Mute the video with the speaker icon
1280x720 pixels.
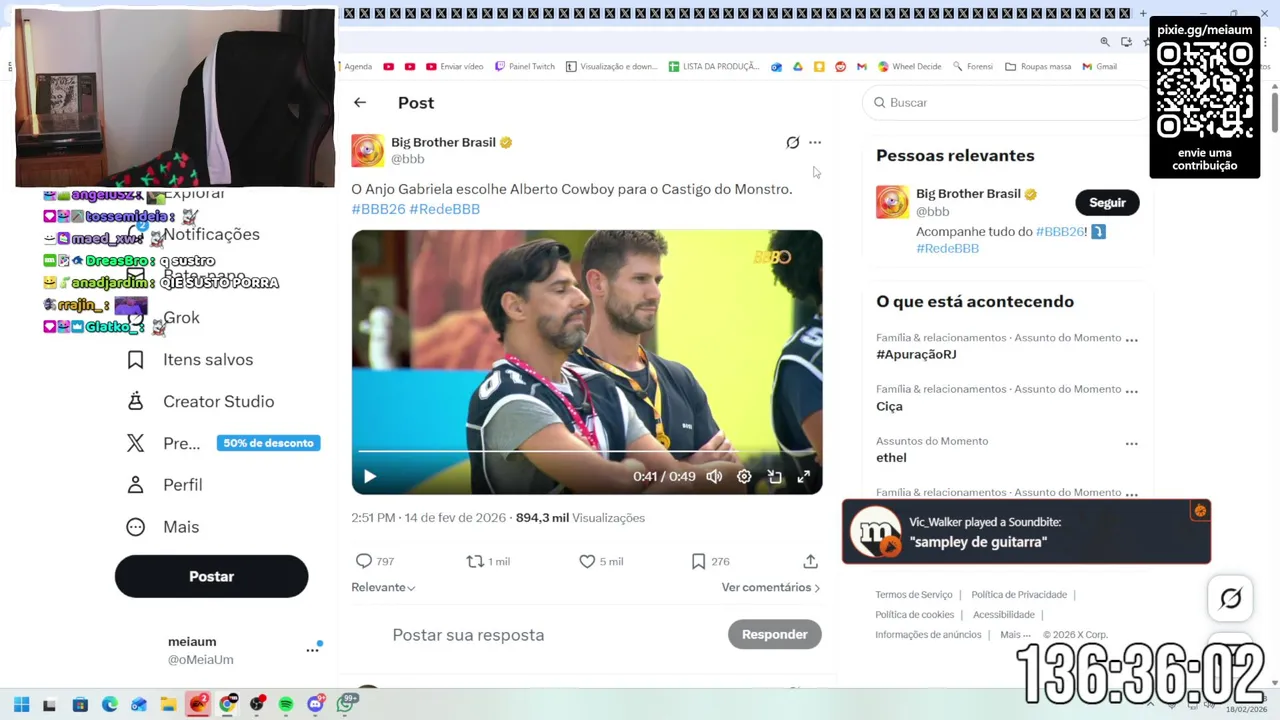714,477
